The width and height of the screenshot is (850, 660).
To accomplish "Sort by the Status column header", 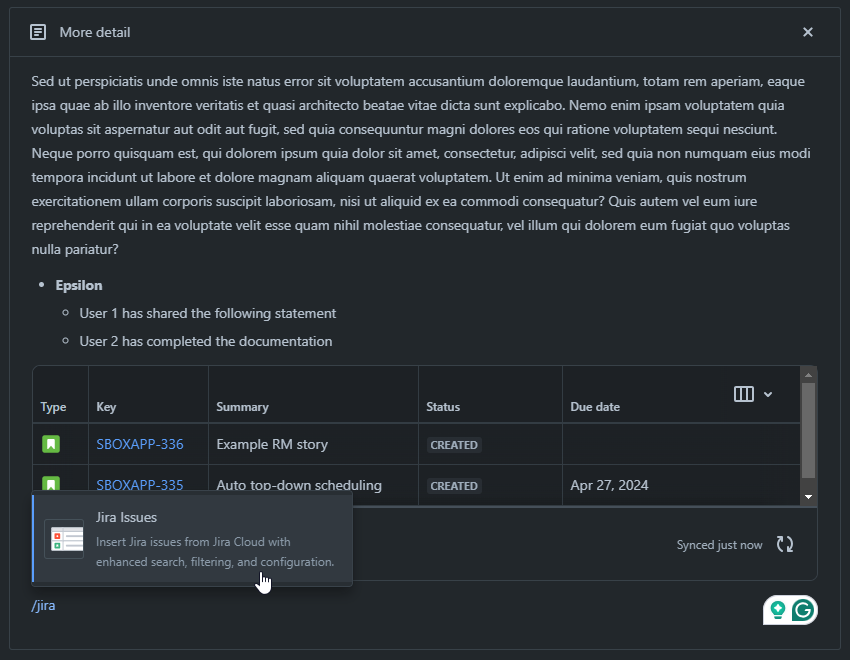I will pyautogui.click(x=443, y=407).
